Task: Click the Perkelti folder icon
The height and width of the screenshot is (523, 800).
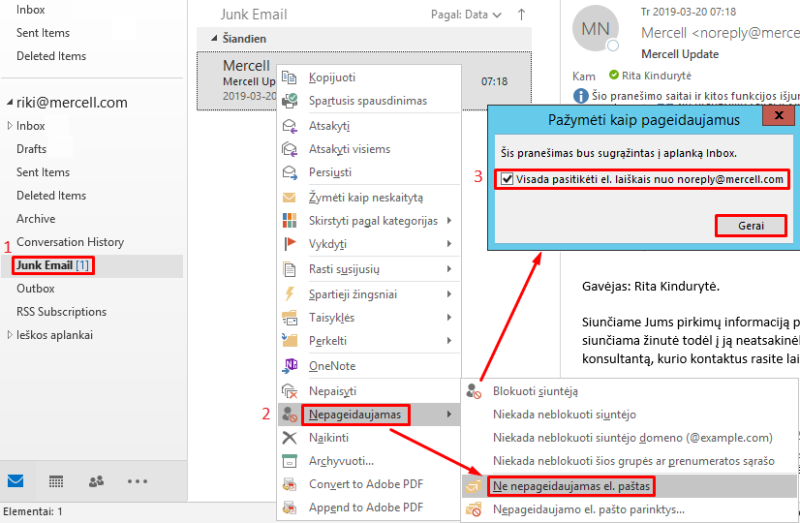Action: [x=289, y=340]
